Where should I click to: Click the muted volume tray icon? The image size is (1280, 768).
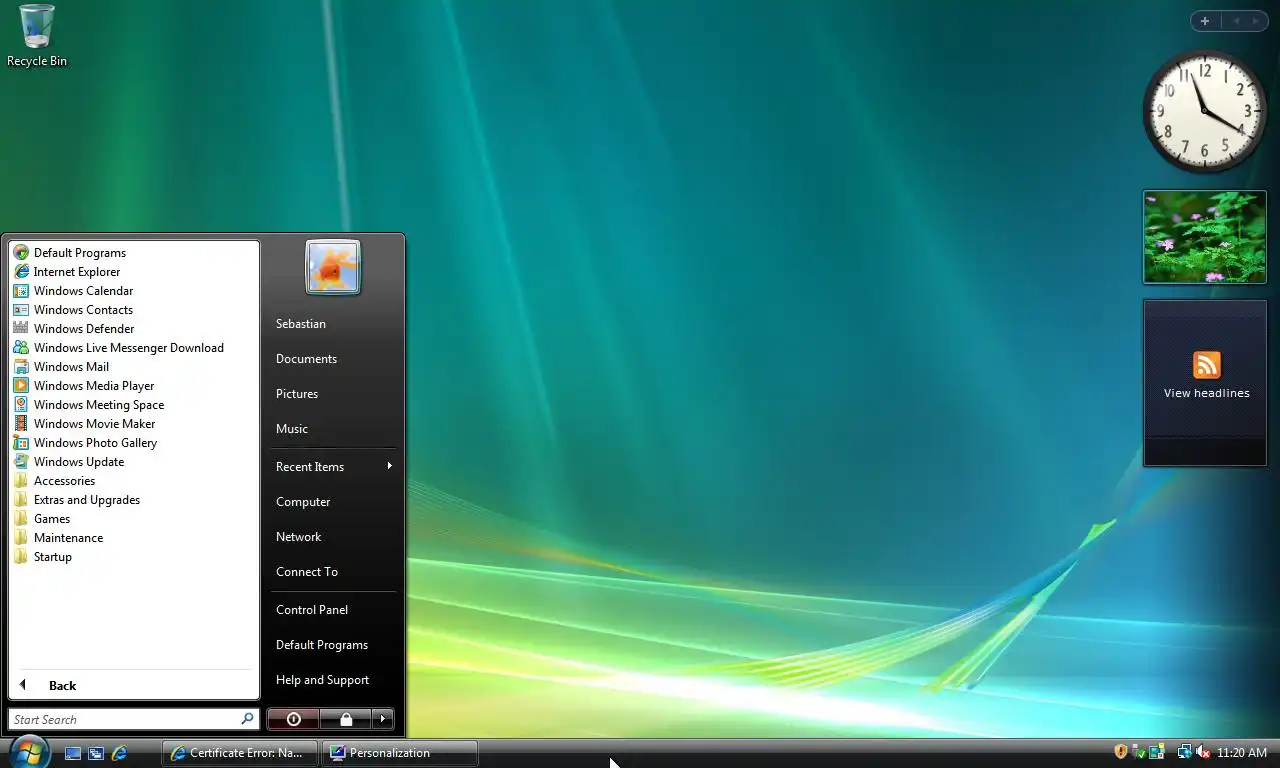pyautogui.click(x=1203, y=752)
